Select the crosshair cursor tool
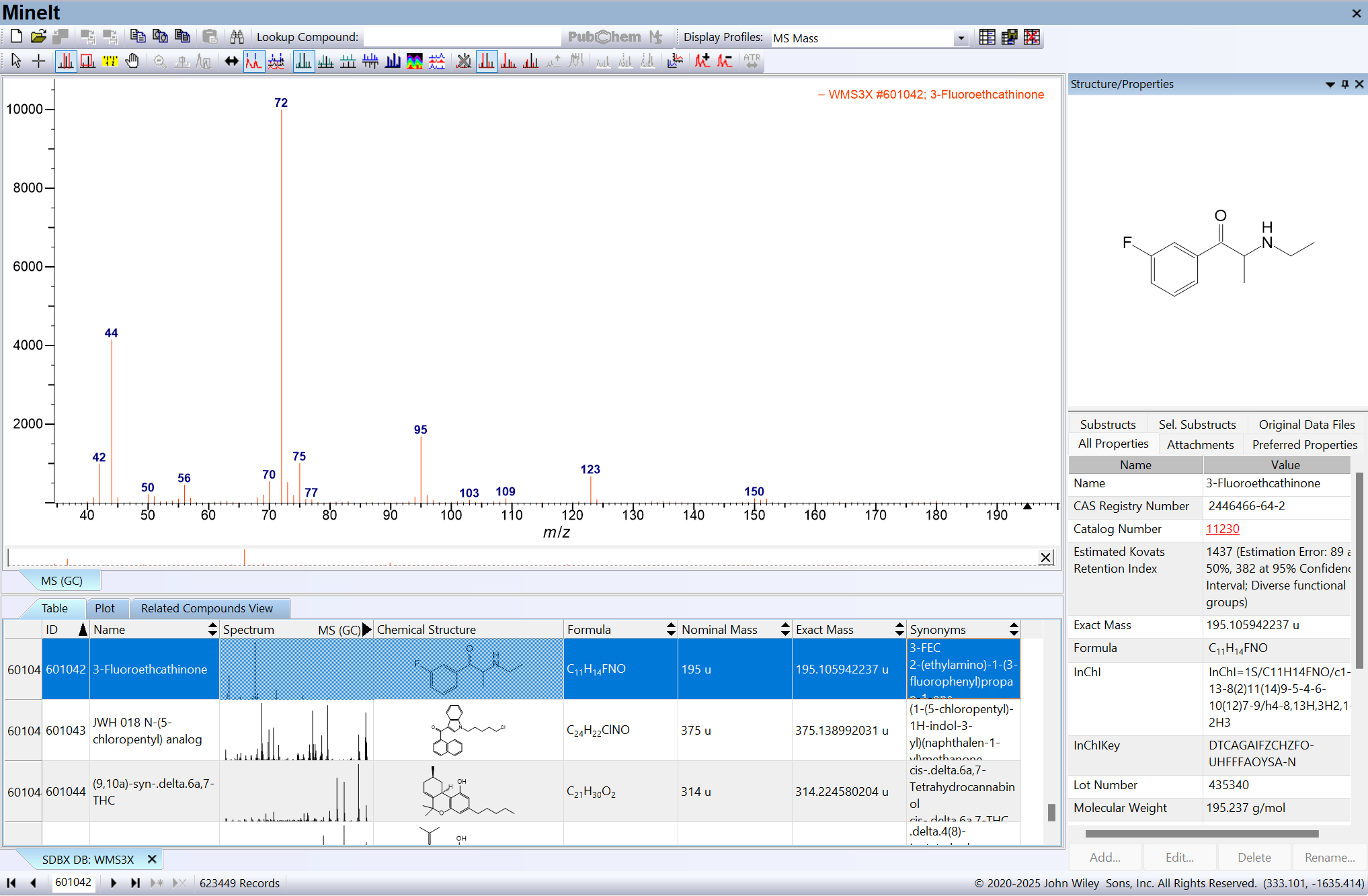1368x896 pixels. pos(39,61)
